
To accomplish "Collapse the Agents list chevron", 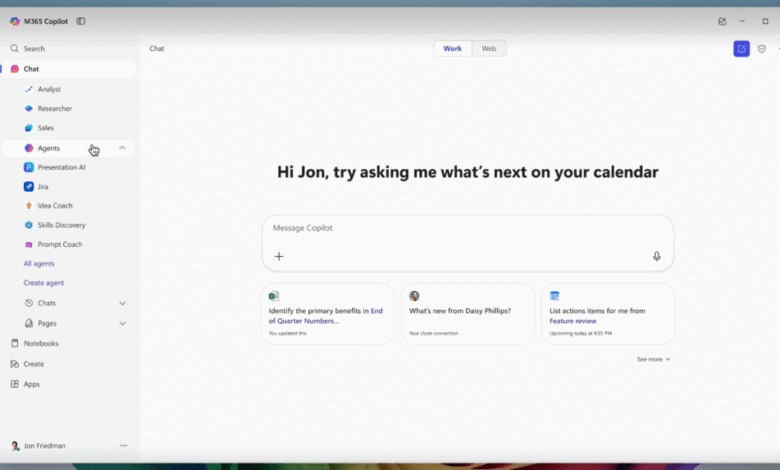I will pyautogui.click(x=122, y=148).
